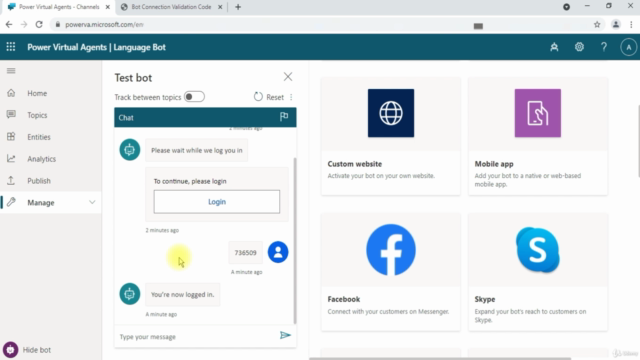Click the Entities grid icon
Screen dimensions: 640x360
(11, 137)
